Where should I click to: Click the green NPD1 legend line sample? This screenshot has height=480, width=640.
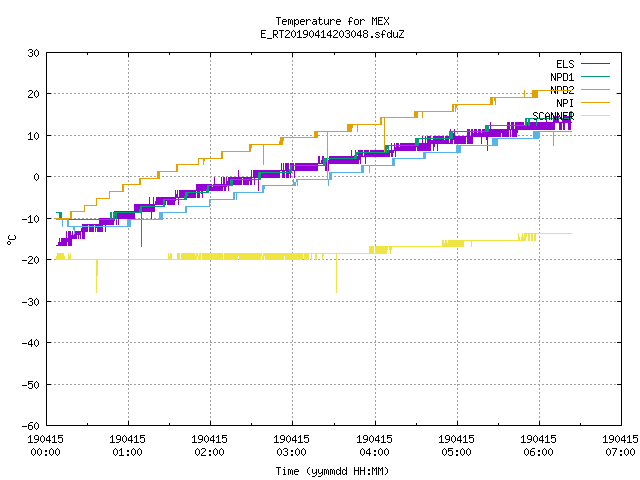tap(595, 76)
